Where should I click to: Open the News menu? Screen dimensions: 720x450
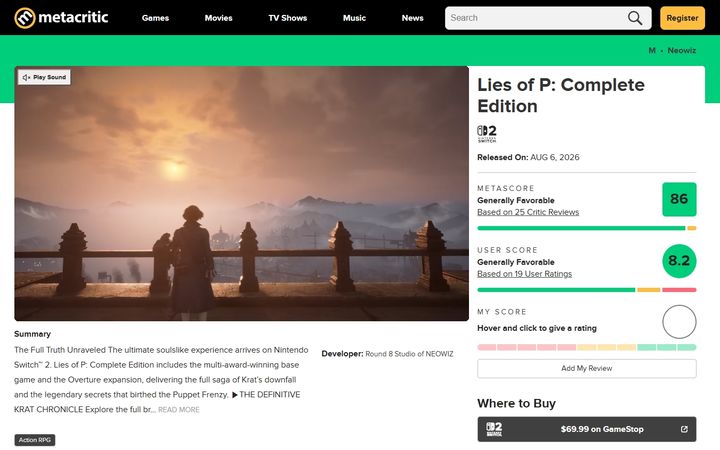[x=412, y=18]
